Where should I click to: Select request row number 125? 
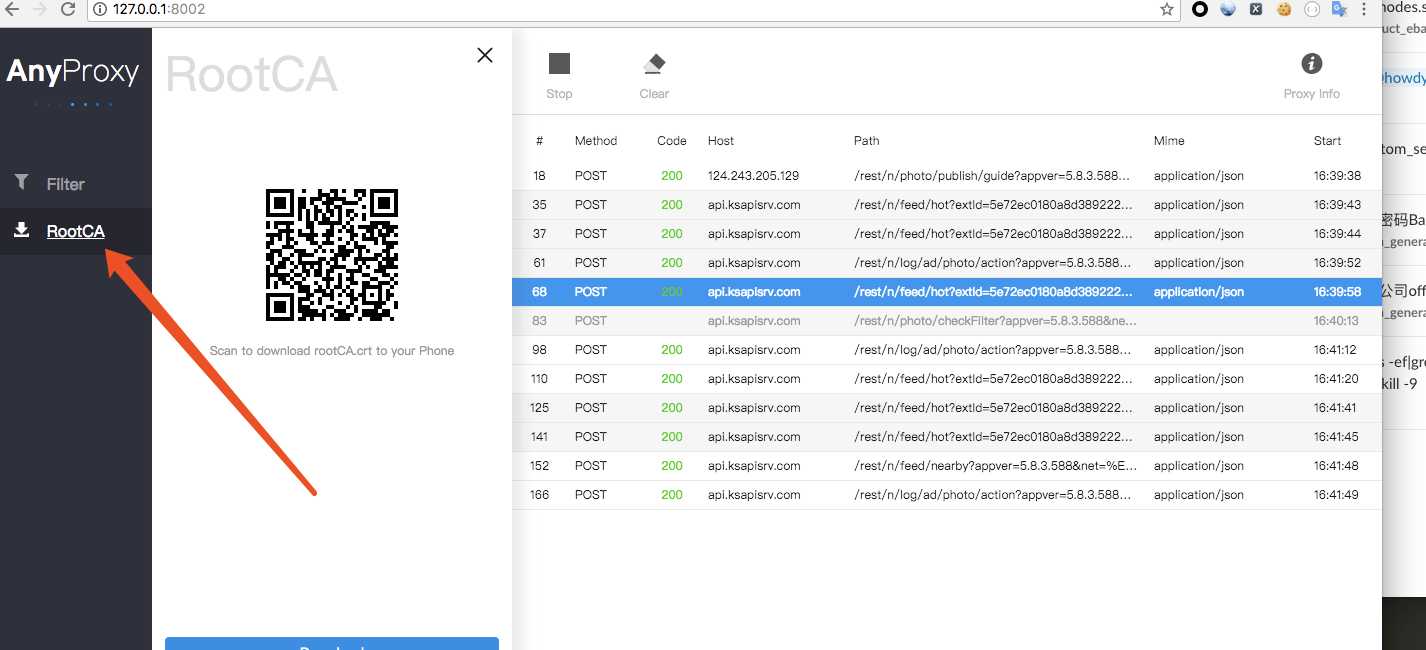(x=946, y=408)
